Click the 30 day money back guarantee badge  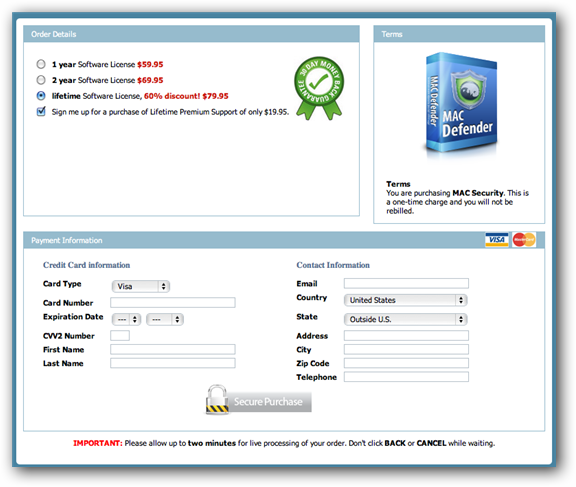point(319,88)
